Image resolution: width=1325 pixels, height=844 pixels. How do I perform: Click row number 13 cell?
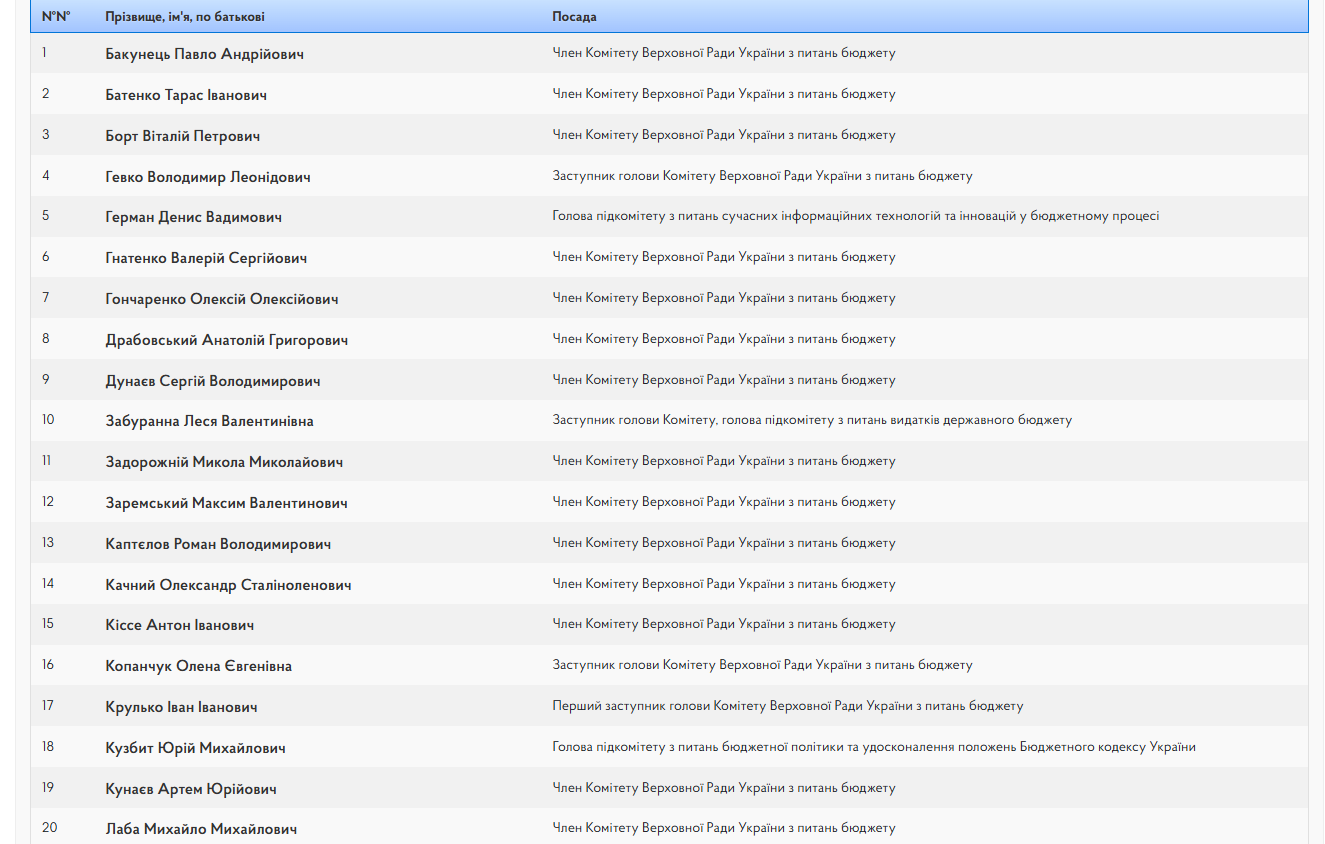48,543
